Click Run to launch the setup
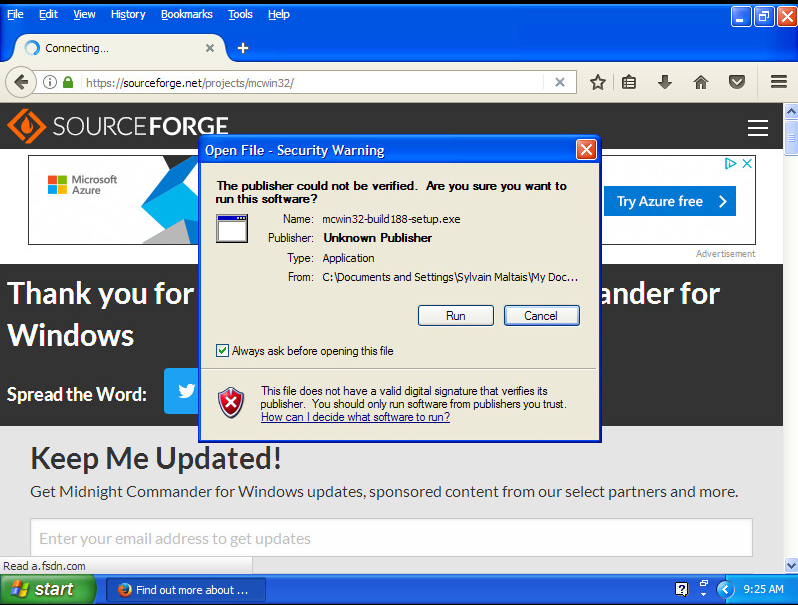 [455, 315]
